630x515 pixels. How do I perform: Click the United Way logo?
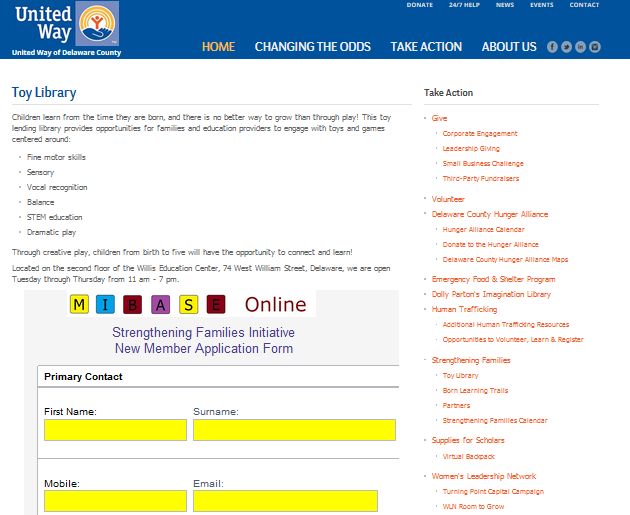click(66, 29)
